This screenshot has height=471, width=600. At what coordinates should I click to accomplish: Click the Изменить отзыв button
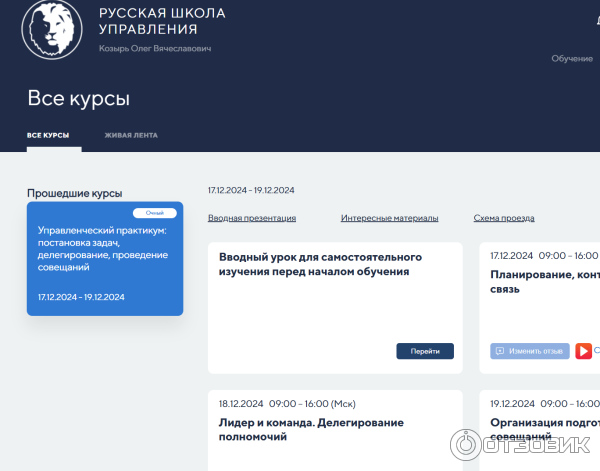click(530, 351)
